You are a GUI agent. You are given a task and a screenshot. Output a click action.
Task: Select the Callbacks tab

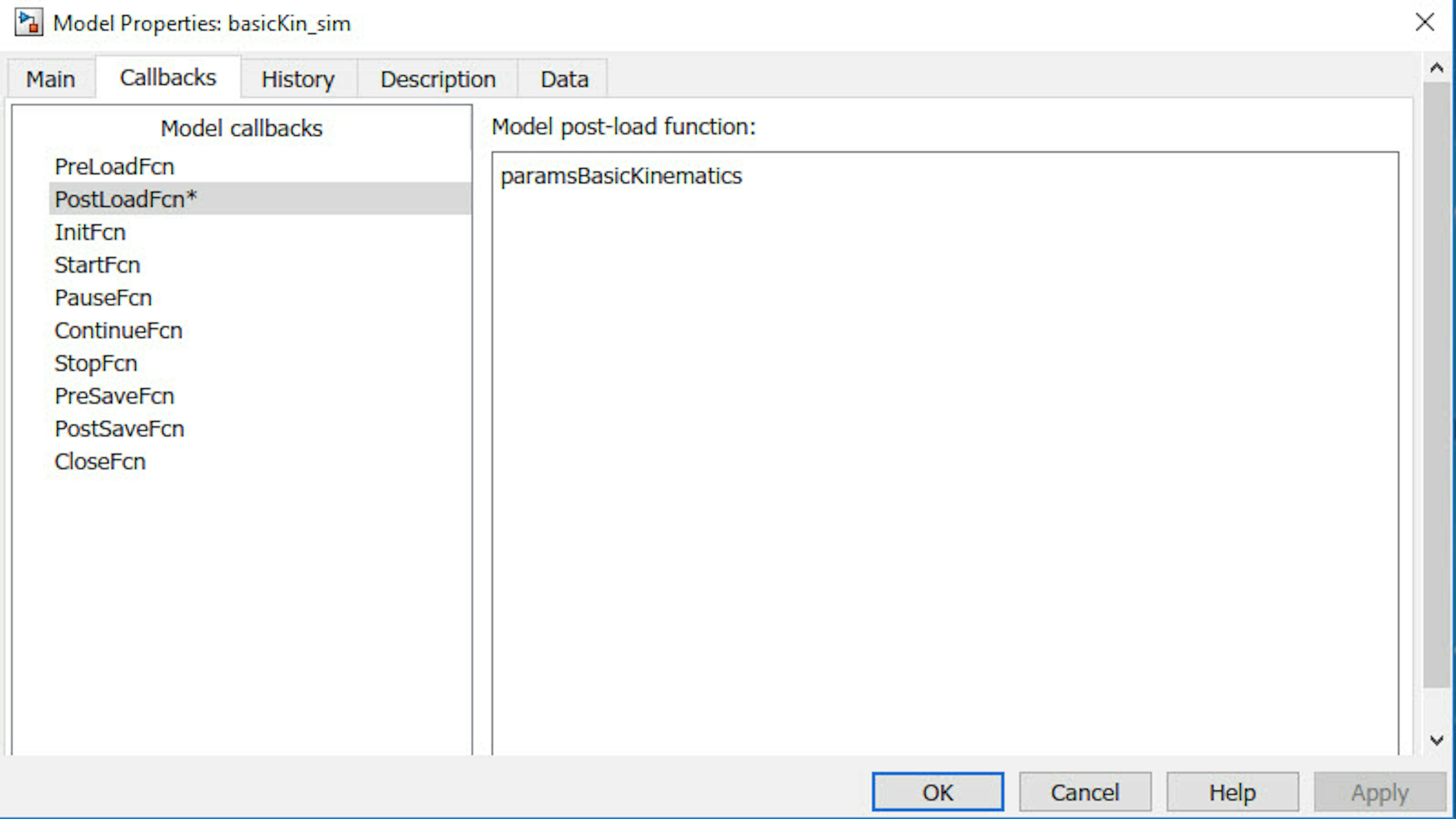(168, 77)
